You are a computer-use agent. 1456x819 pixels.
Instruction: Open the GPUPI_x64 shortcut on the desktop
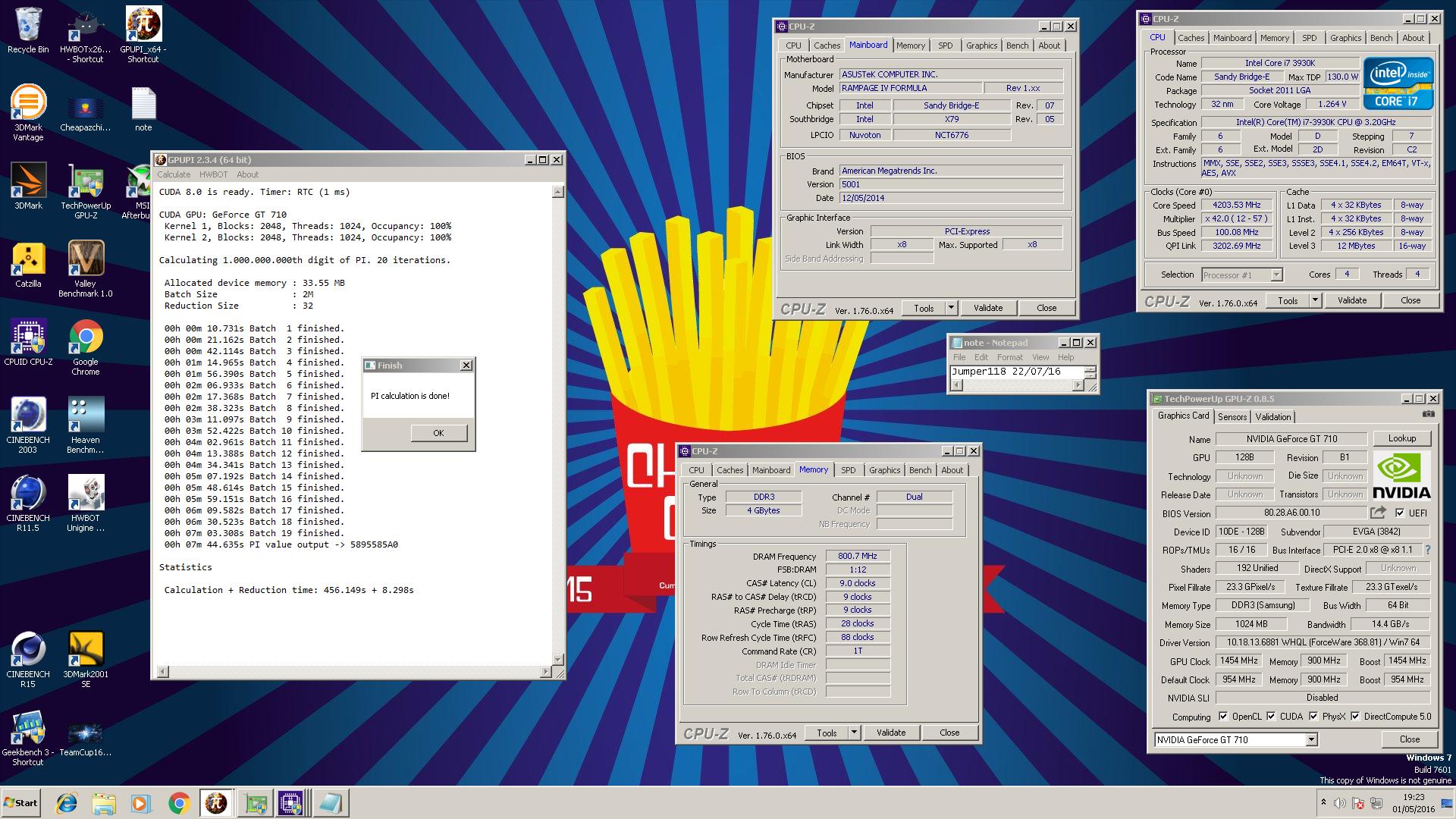click(x=143, y=35)
